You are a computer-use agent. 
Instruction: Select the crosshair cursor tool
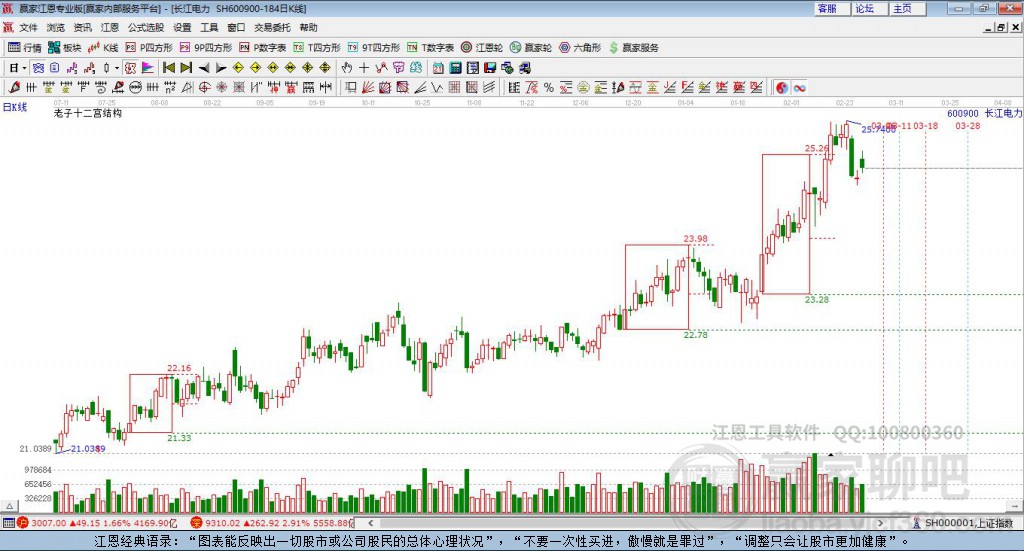[x=364, y=68]
